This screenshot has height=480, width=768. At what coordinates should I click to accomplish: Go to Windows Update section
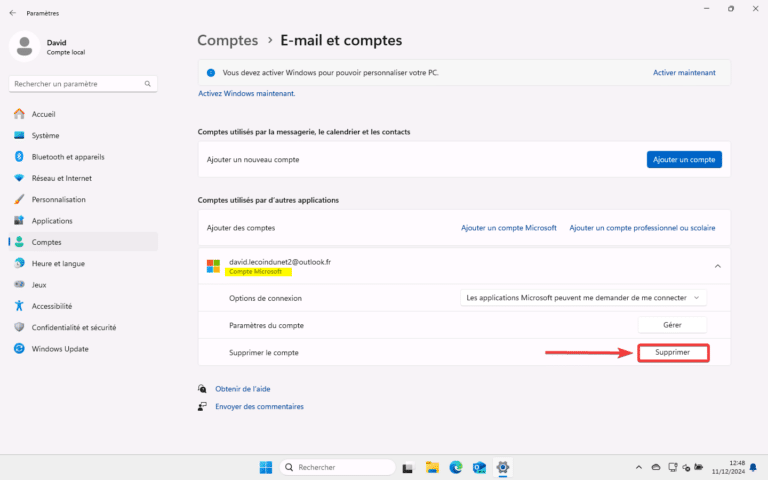click(x=59, y=348)
